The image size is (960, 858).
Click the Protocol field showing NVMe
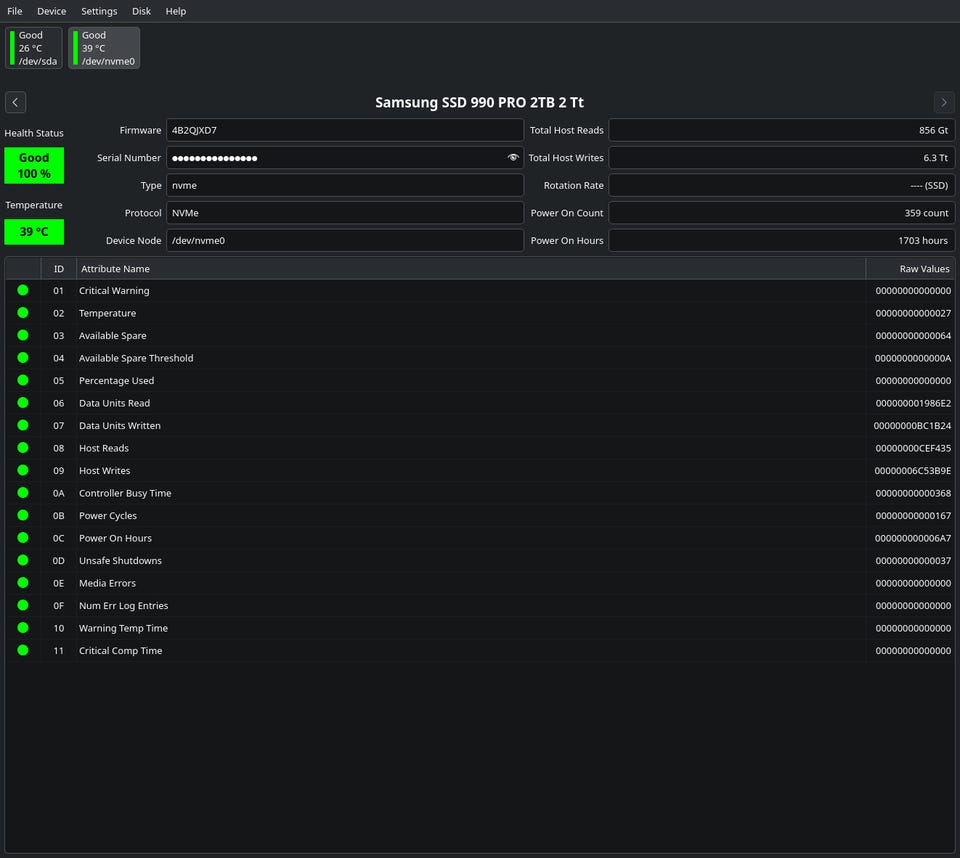pyautogui.click(x=345, y=213)
